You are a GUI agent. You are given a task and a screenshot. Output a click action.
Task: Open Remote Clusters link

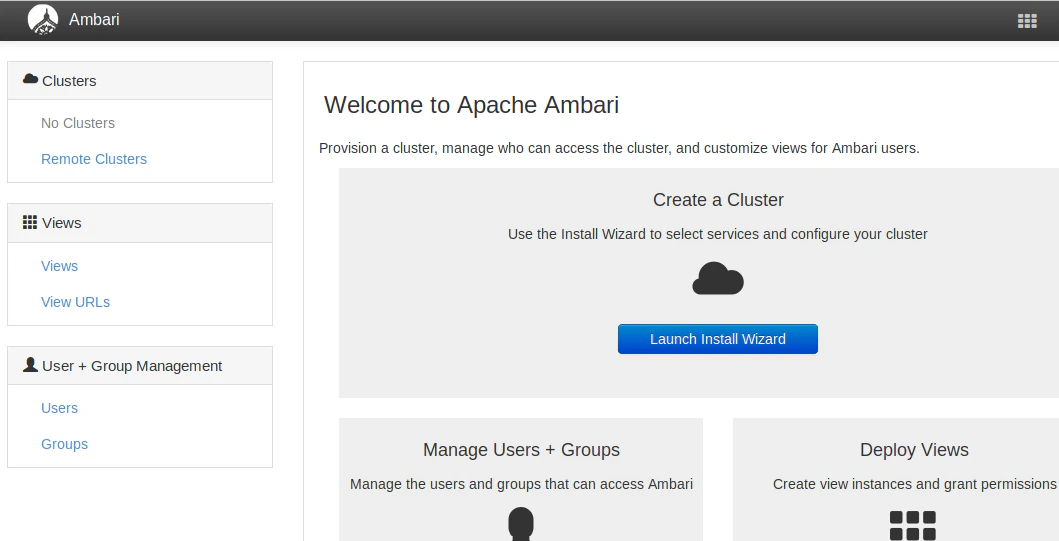(94, 159)
